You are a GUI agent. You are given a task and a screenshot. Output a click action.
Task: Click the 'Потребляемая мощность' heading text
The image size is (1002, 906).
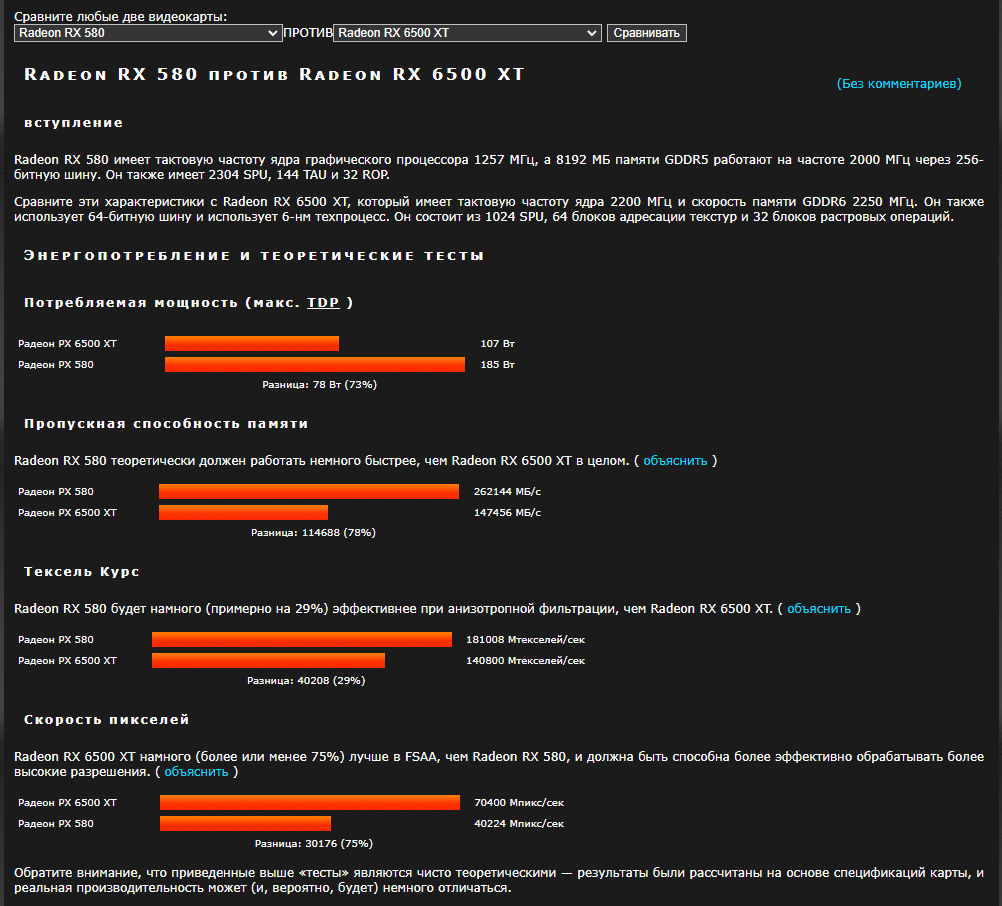point(131,303)
